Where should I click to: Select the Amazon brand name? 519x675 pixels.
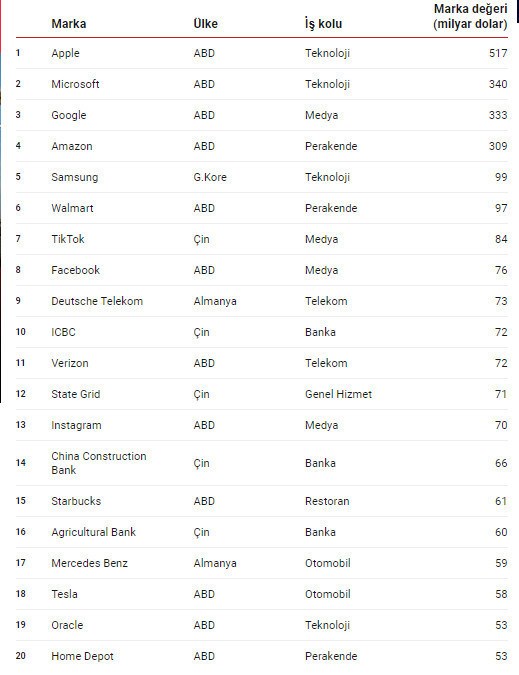[72, 146]
